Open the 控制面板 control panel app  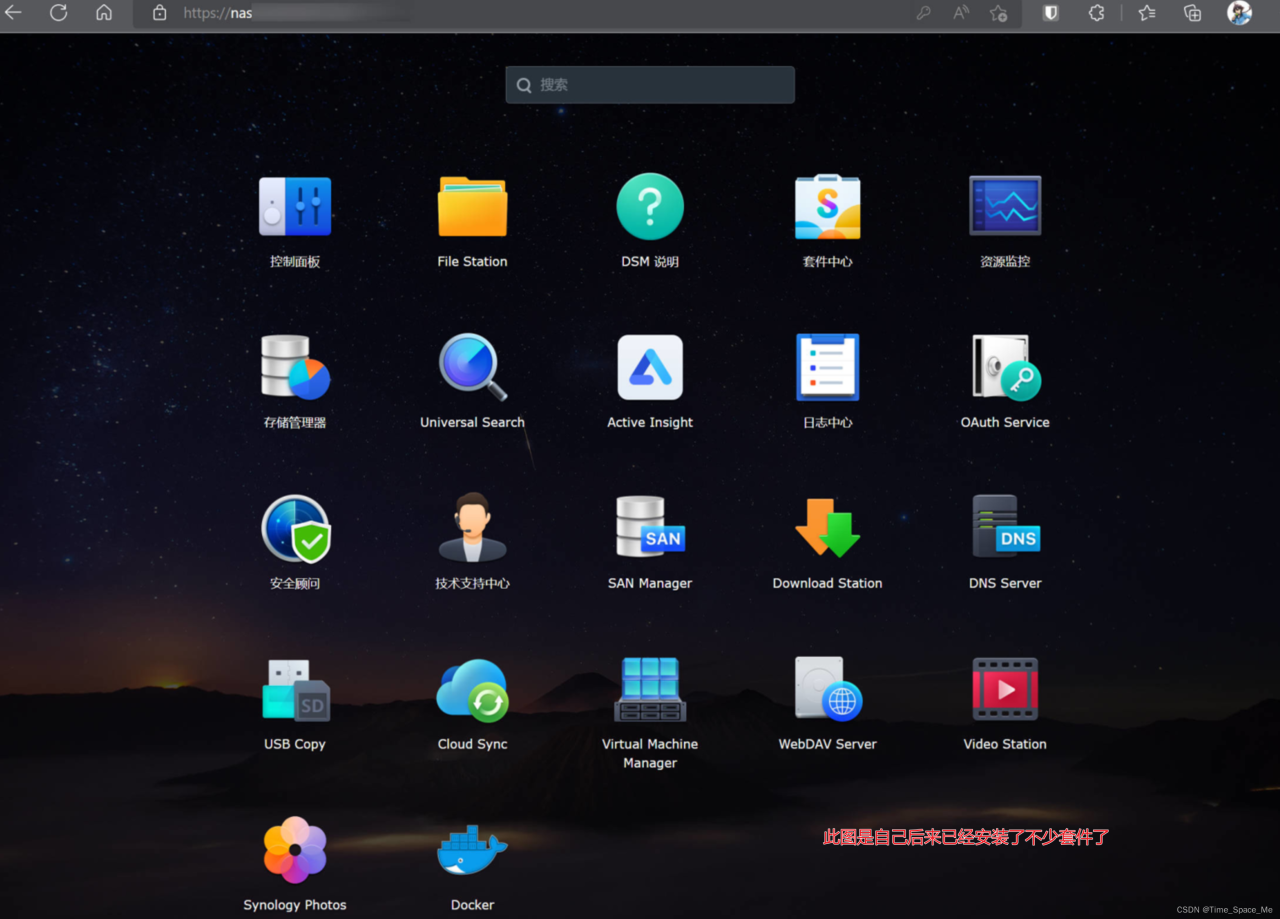(295, 207)
